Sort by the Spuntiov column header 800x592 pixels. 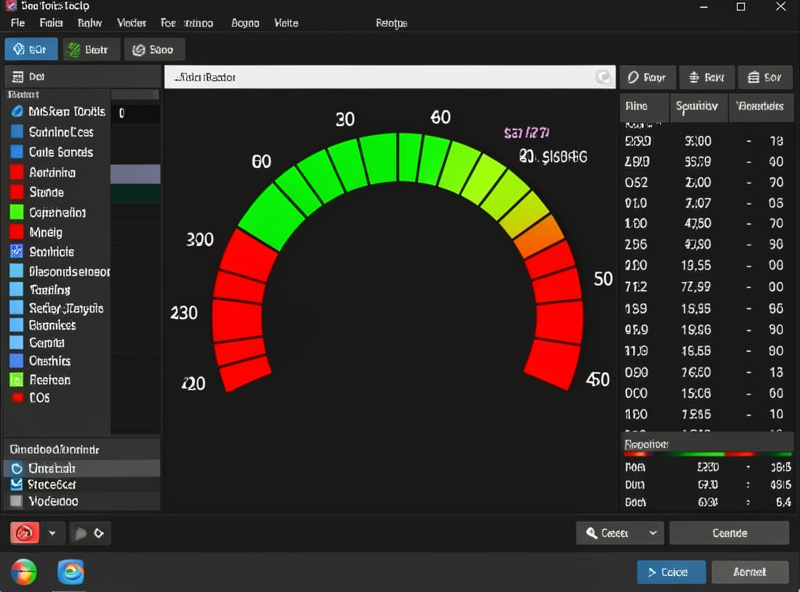[x=698, y=107]
